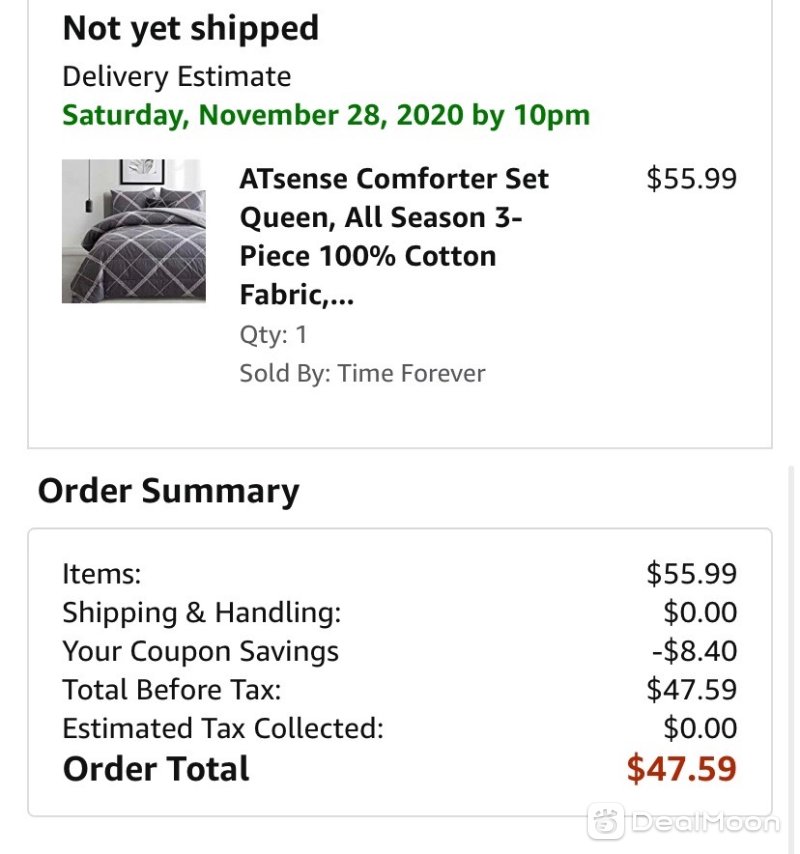Click the -$8.40 coupon savings amount

click(x=695, y=651)
